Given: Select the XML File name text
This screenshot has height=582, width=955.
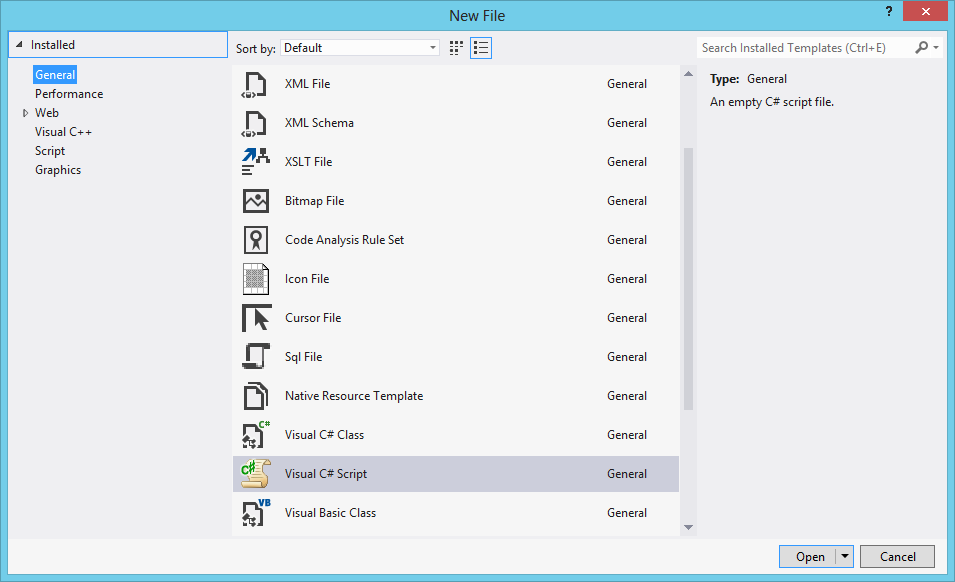Looking at the screenshot, I should coord(308,84).
